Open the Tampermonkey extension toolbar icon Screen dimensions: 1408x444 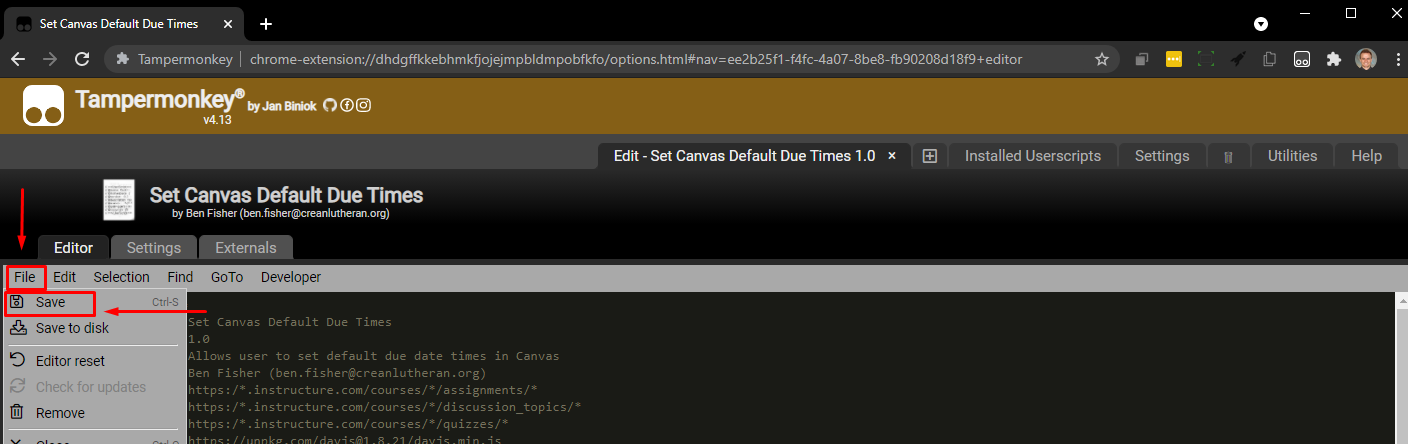pyautogui.click(x=1302, y=59)
